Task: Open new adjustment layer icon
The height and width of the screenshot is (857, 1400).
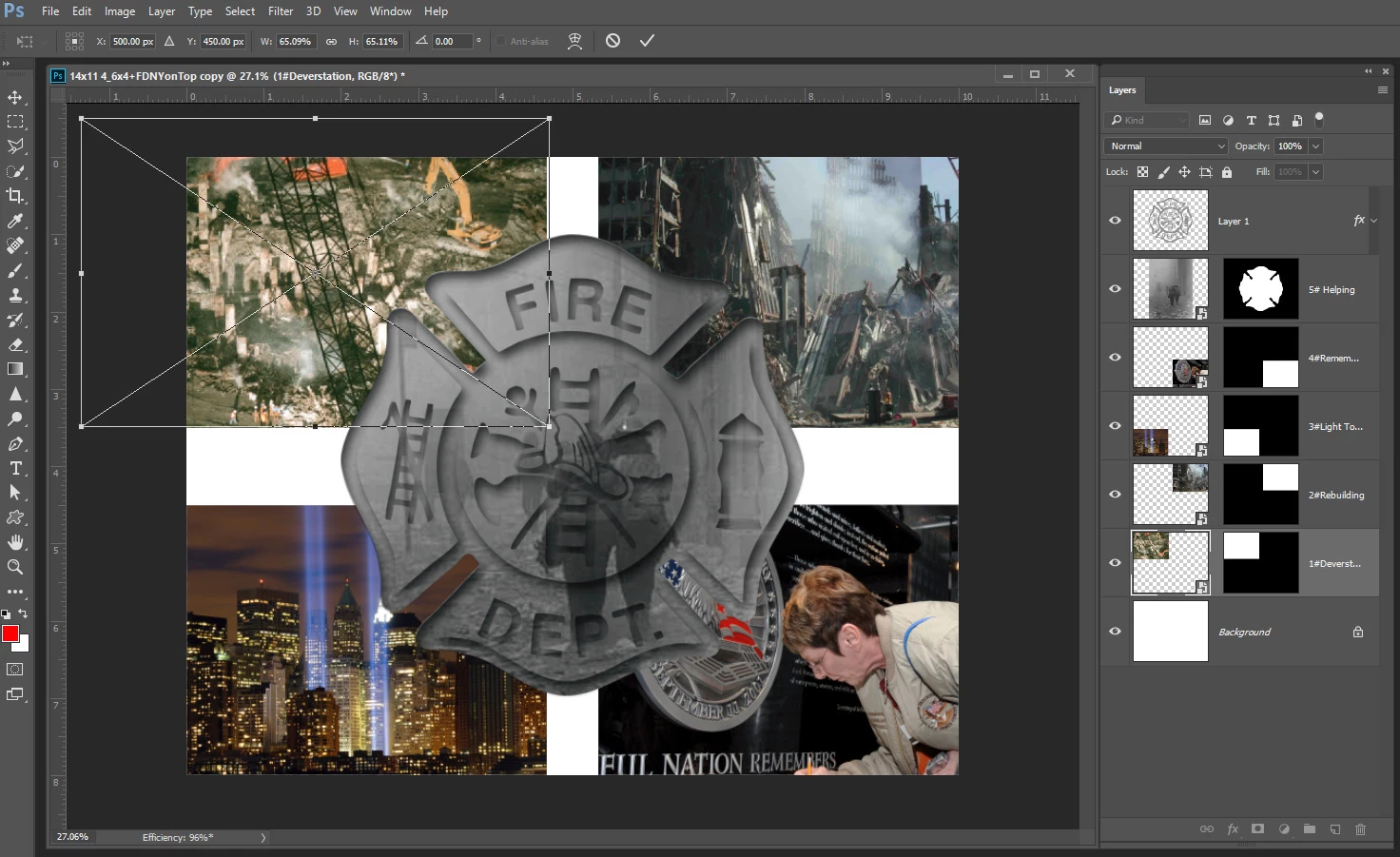Action: pyautogui.click(x=1284, y=829)
